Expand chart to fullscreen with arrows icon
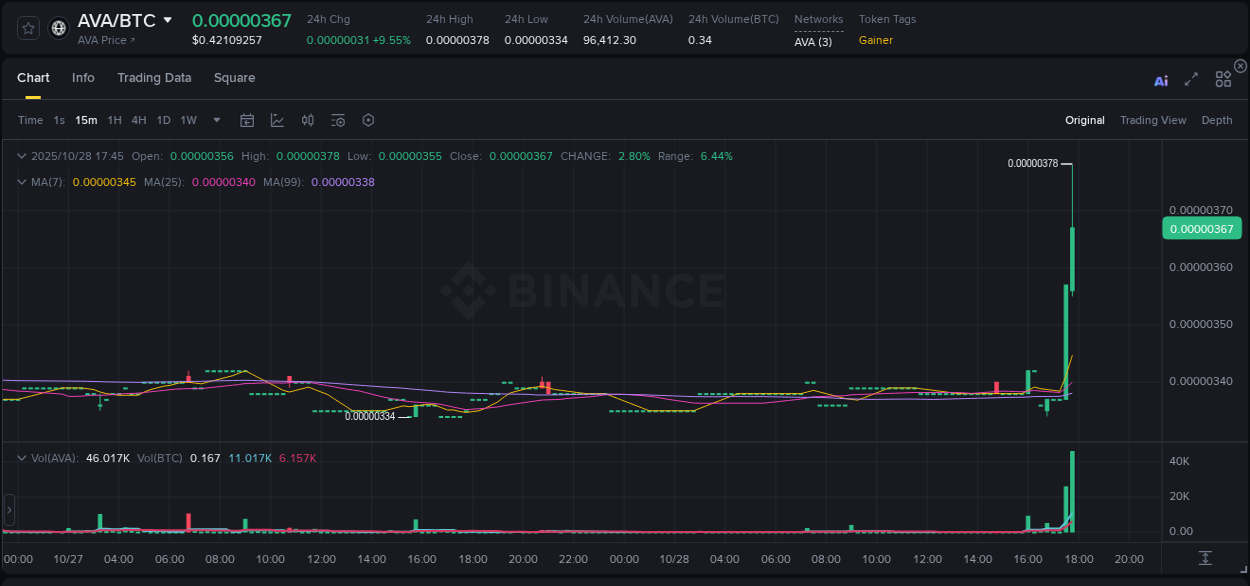The width and height of the screenshot is (1250, 586). click(1191, 79)
